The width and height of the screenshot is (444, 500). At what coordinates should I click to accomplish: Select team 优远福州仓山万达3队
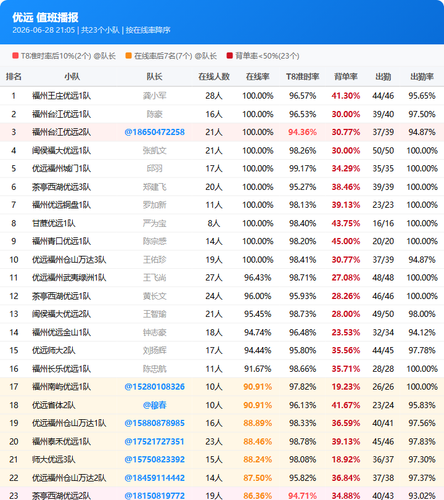pyautogui.click(x=69, y=260)
